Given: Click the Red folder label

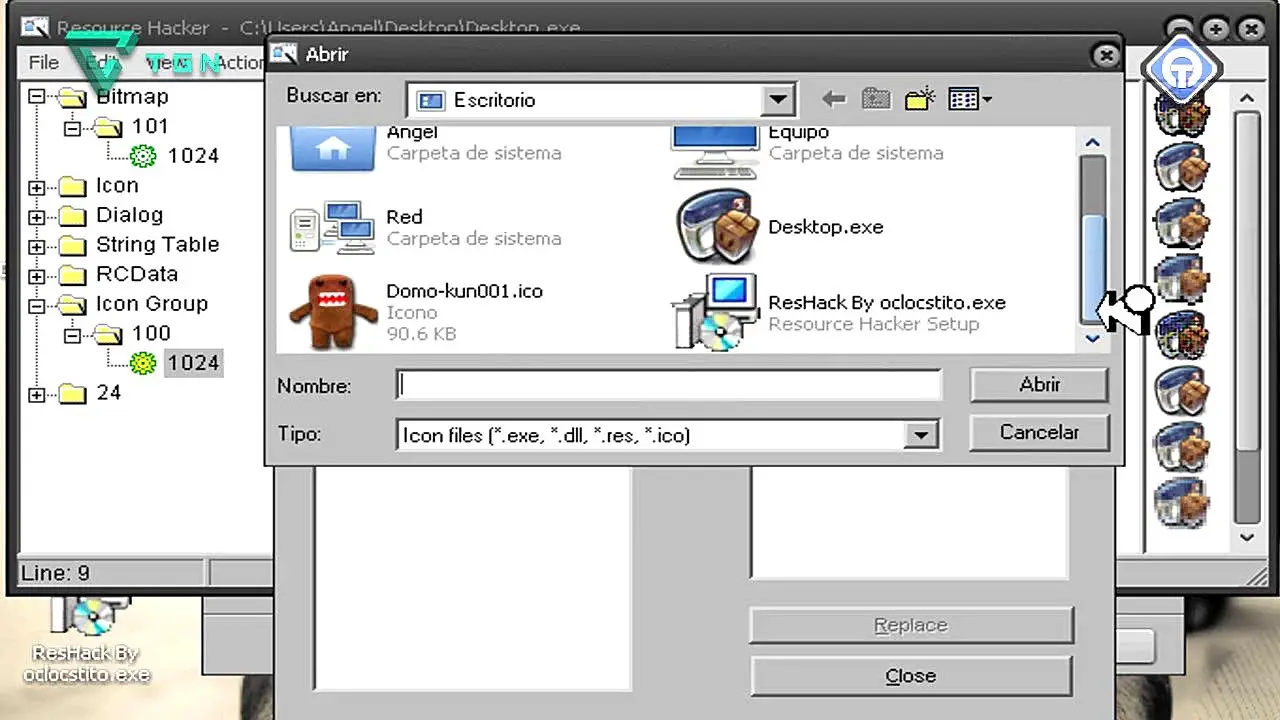Looking at the screenshot, I should click(404, 217).
